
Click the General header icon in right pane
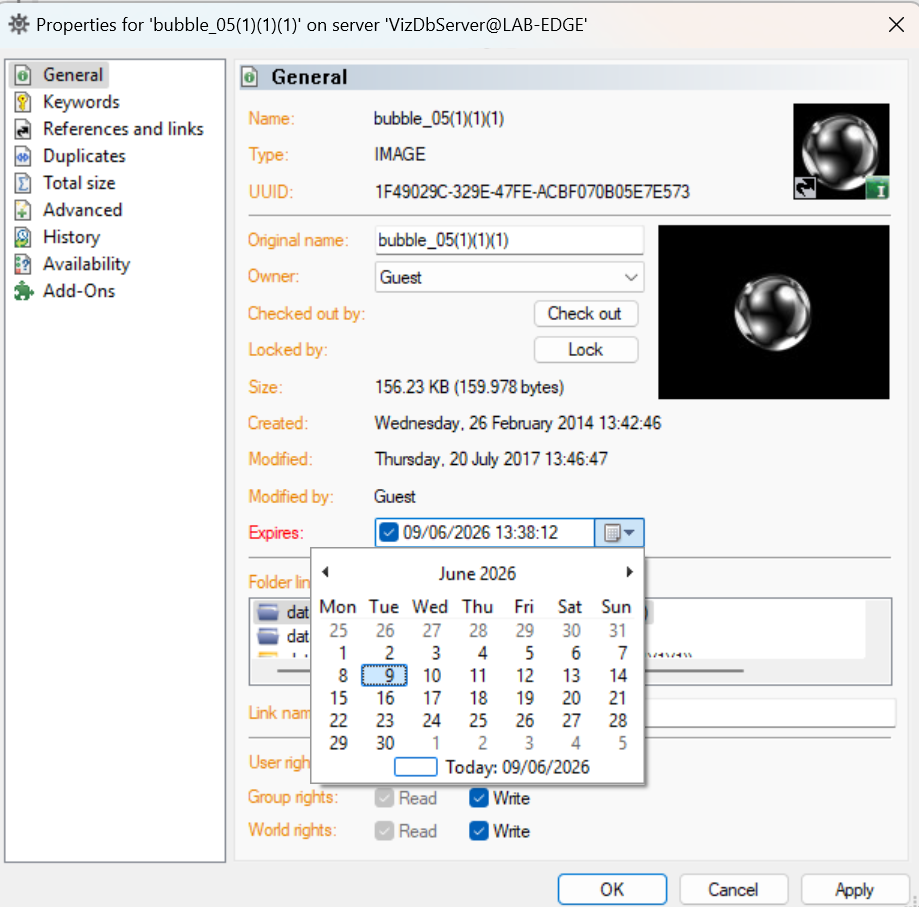pyautogui.click(x=250, y=77)
